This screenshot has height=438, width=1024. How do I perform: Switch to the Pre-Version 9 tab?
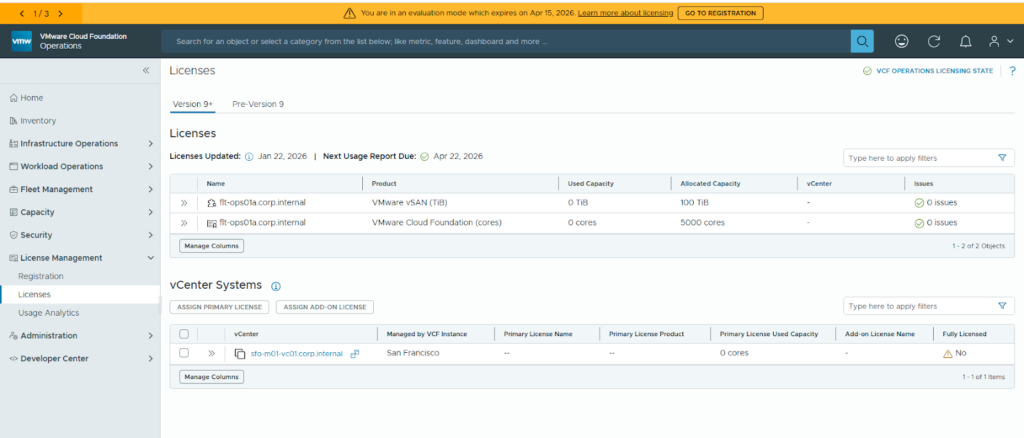[x=258, y=104]
